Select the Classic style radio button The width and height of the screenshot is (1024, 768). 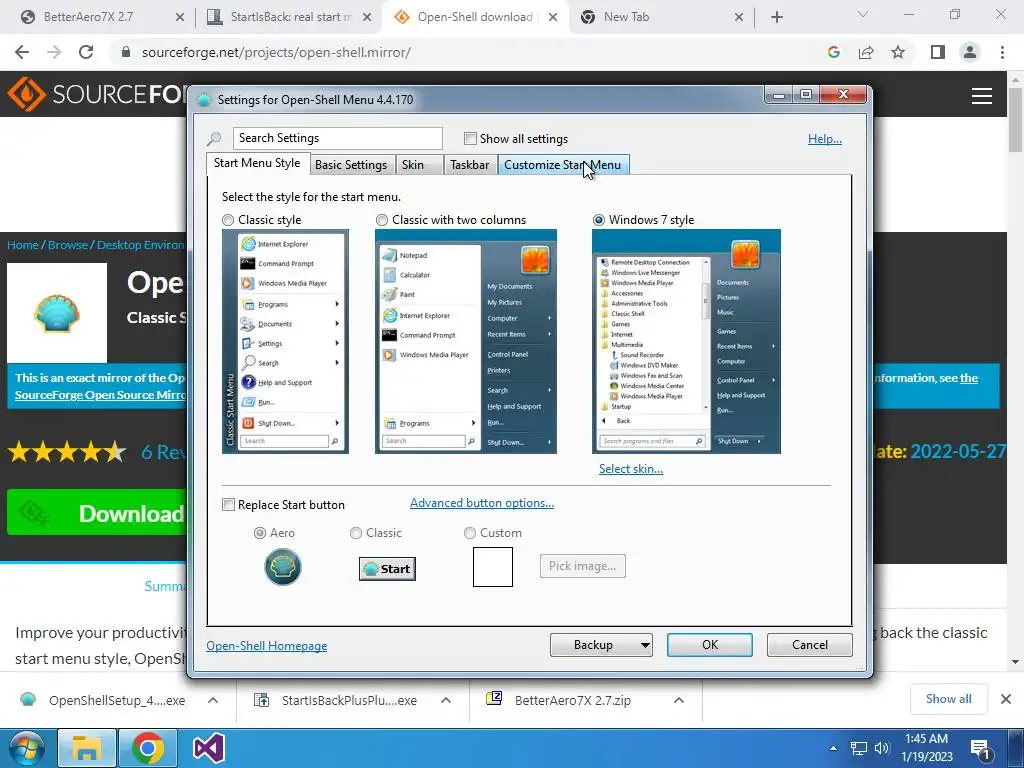pos(228,220)
